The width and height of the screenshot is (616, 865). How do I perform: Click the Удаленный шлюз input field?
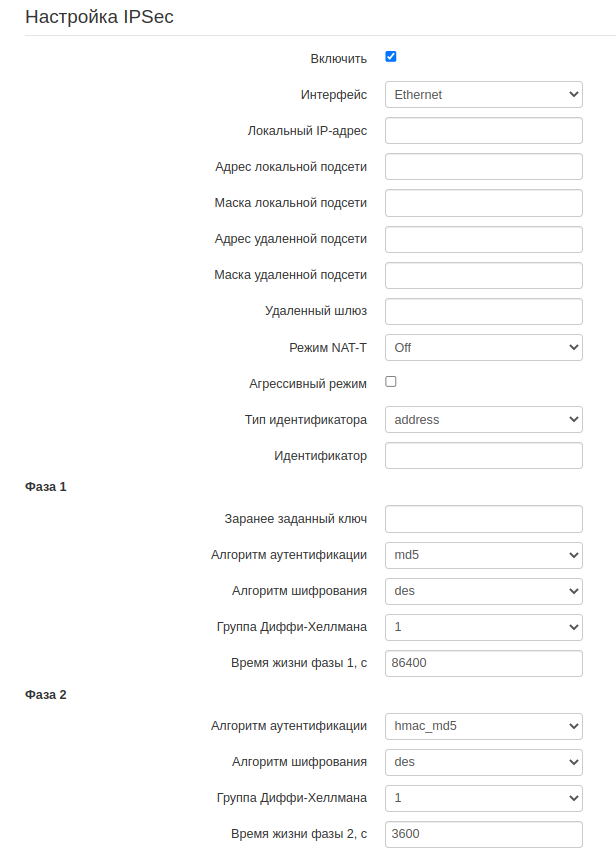[x=483, y=311]
